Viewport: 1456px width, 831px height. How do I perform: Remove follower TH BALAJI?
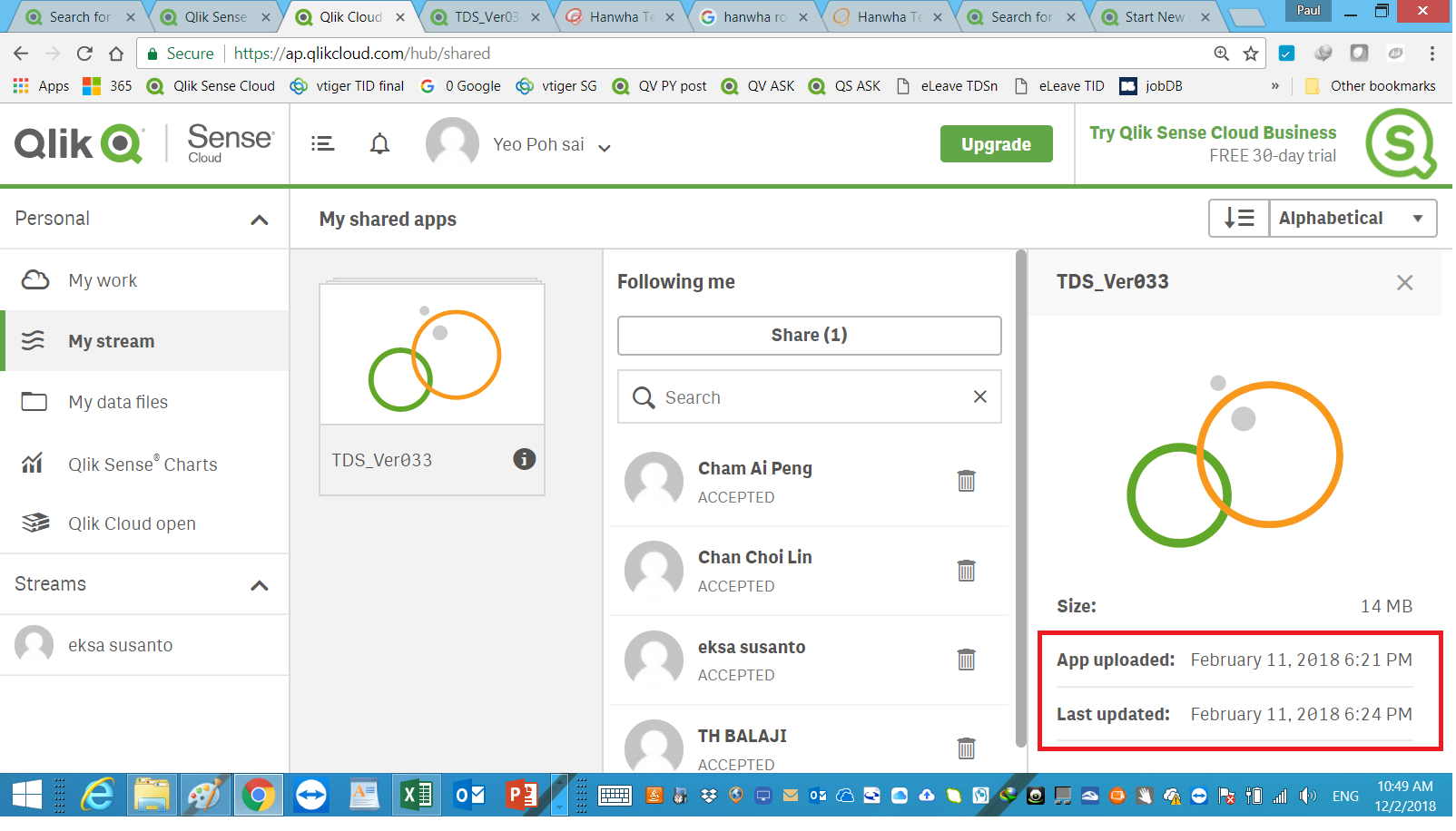pyautogui.click(x=966, y=748)
